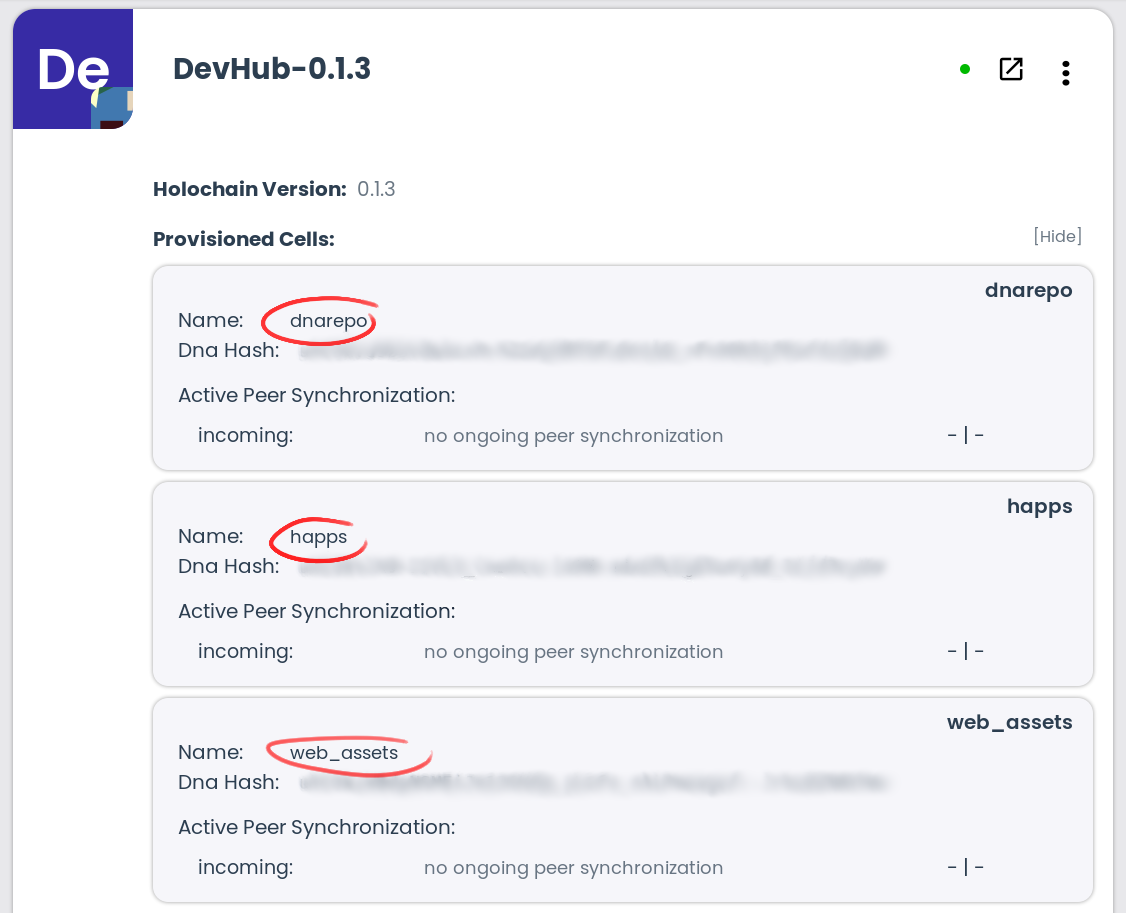This screenshot has width=1126, height=913.
Task: Click the dnarepo Dna Hash value
Action: tap(590, 350)
